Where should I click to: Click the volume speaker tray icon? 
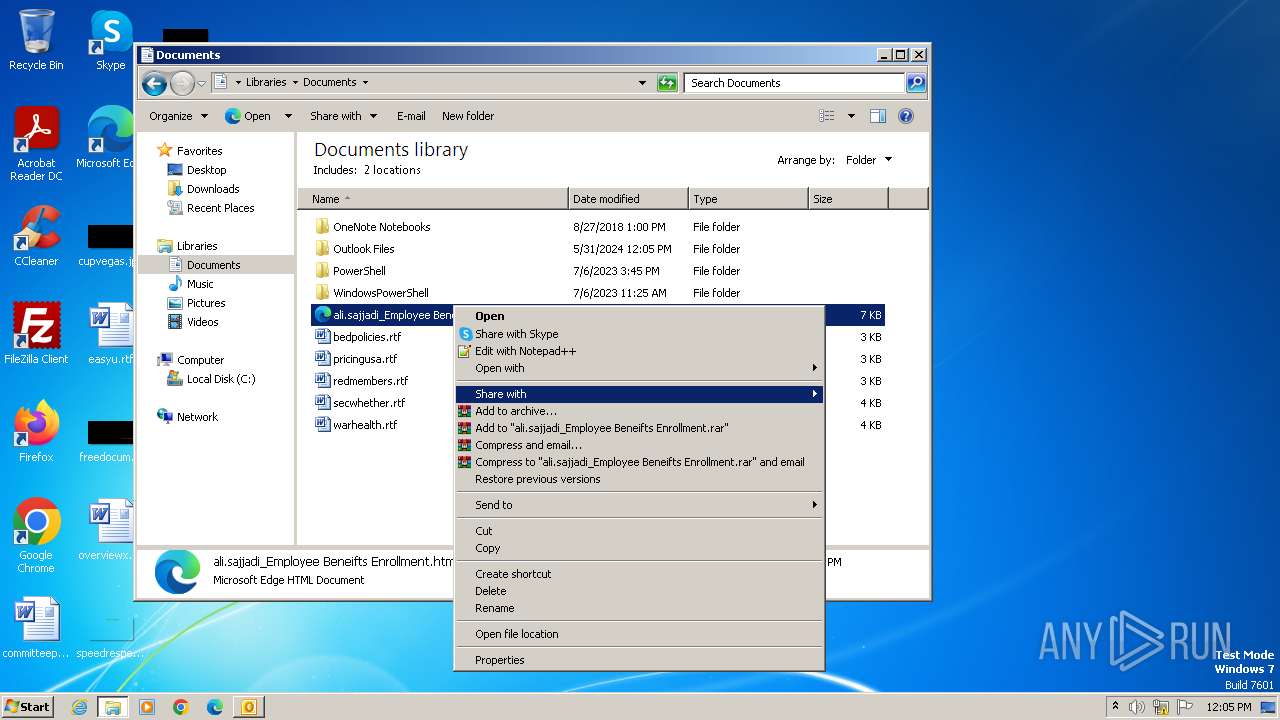1137,707
